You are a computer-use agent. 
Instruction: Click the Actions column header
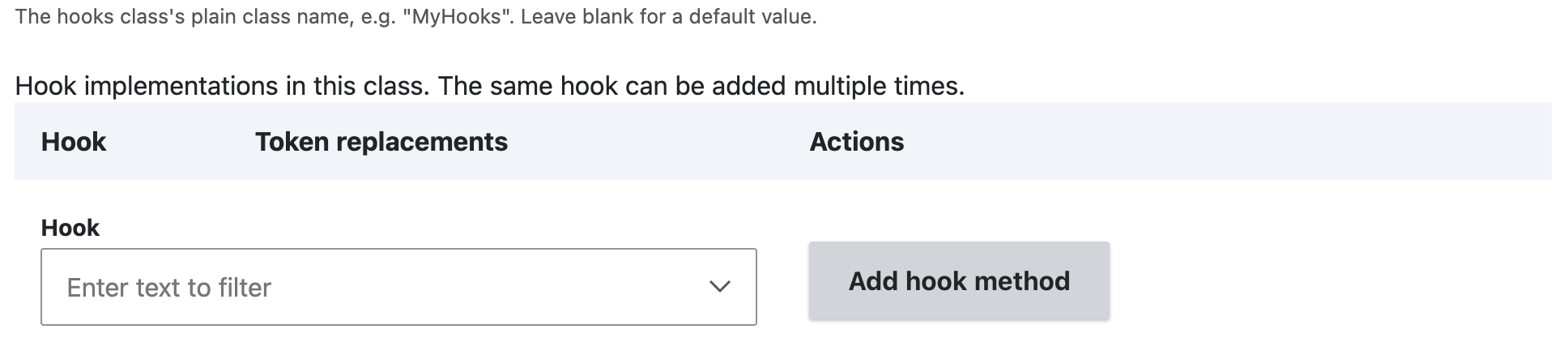click(856, 142)
